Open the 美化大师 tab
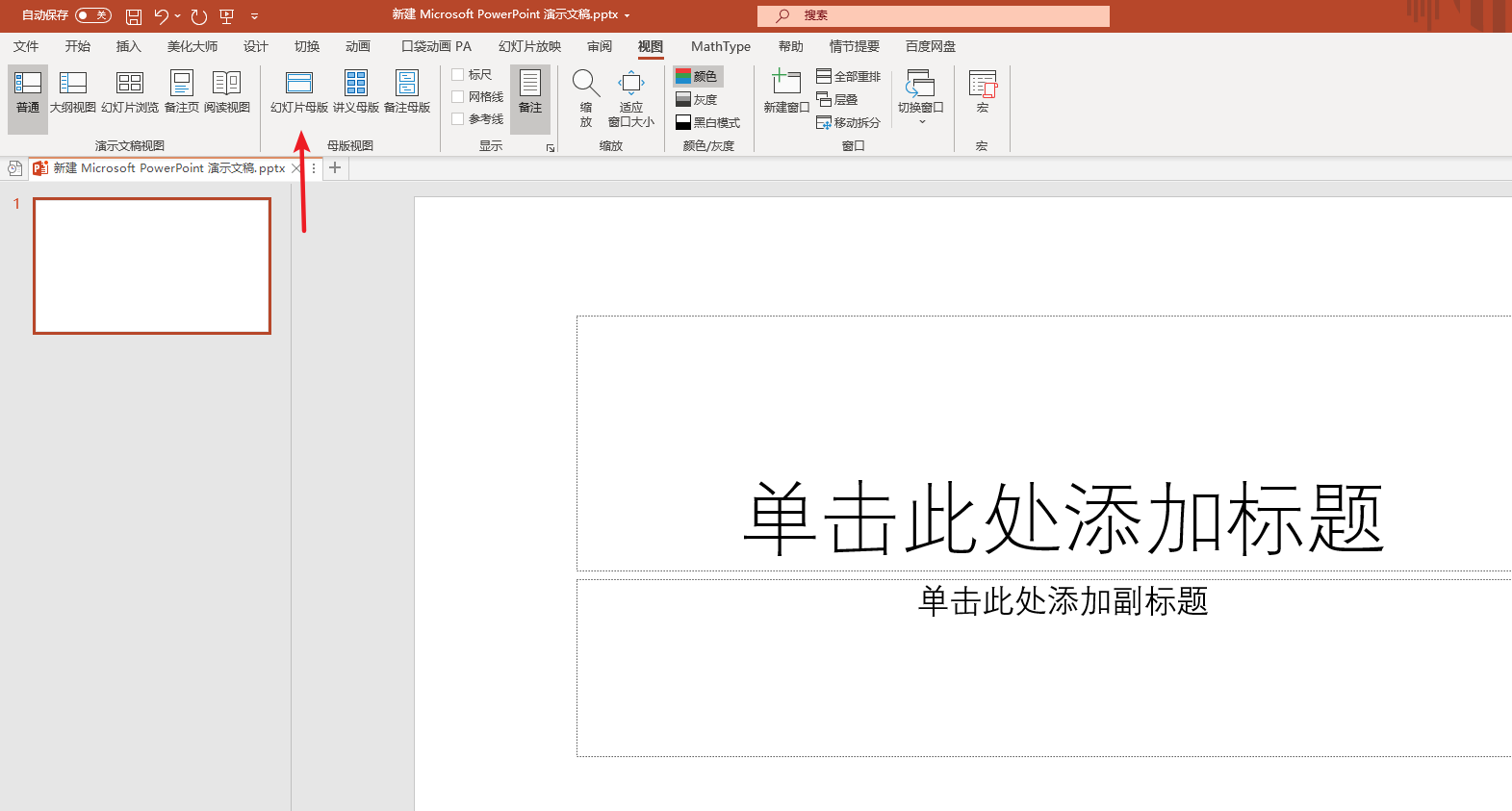Viewport: 1512px width, 811px height. (192, 46)
